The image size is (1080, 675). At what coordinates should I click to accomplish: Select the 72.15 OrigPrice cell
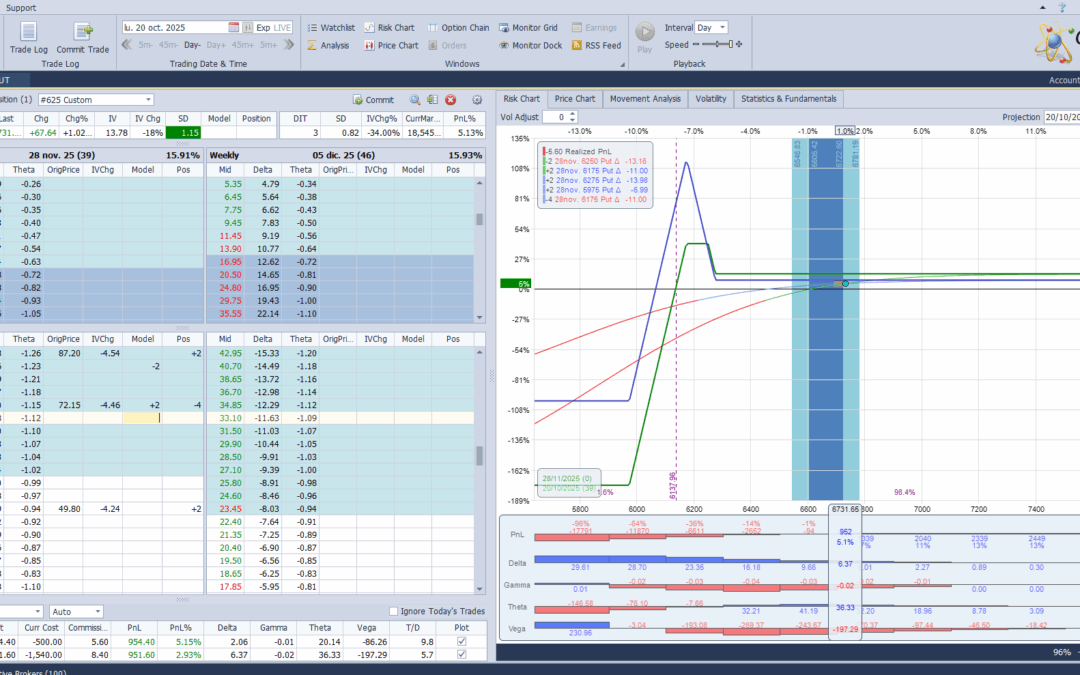(x=63, y=405)
